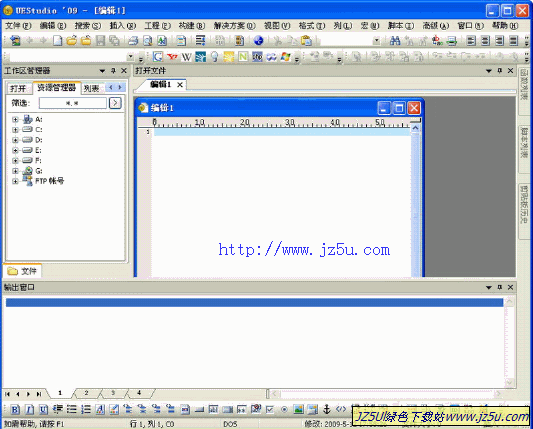Click the Bold B HTML icon
This screenshot has height=429, width=533.
15,410
